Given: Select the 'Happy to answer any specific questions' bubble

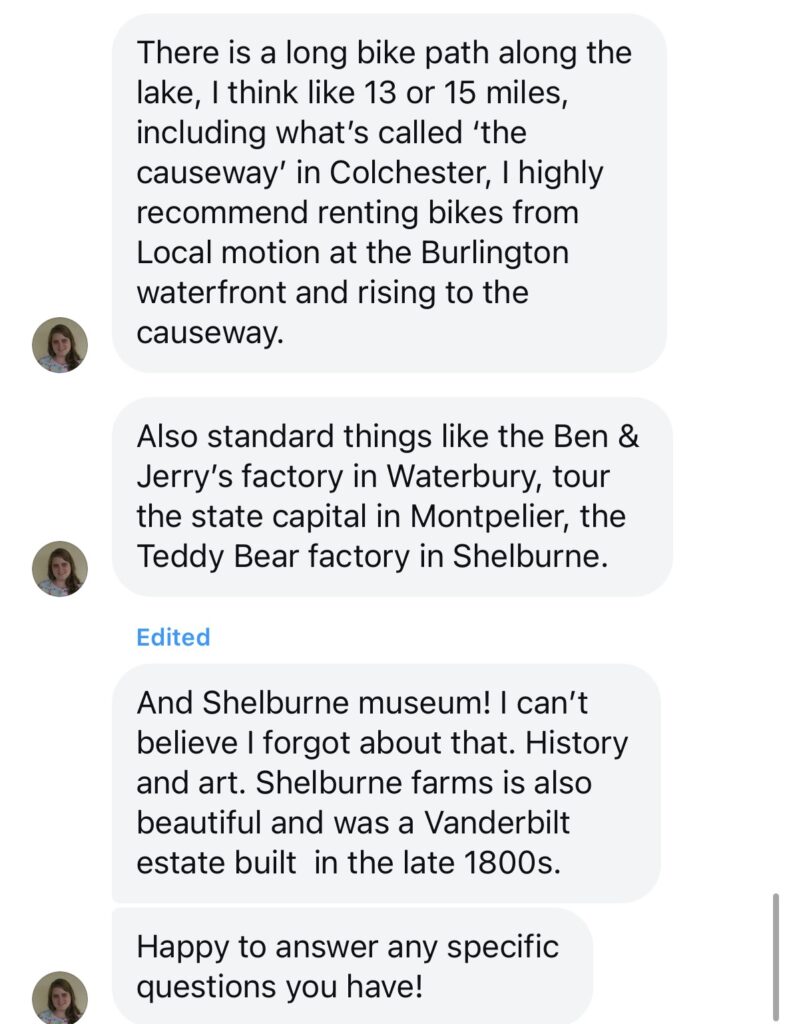Looking at the screenshot, I should (351, 966).
